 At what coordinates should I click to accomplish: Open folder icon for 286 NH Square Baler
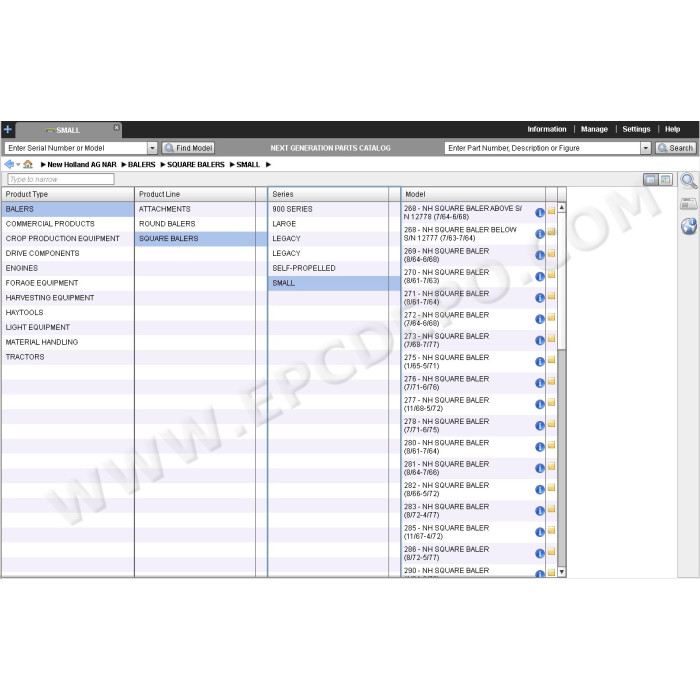tap(551, 552)
